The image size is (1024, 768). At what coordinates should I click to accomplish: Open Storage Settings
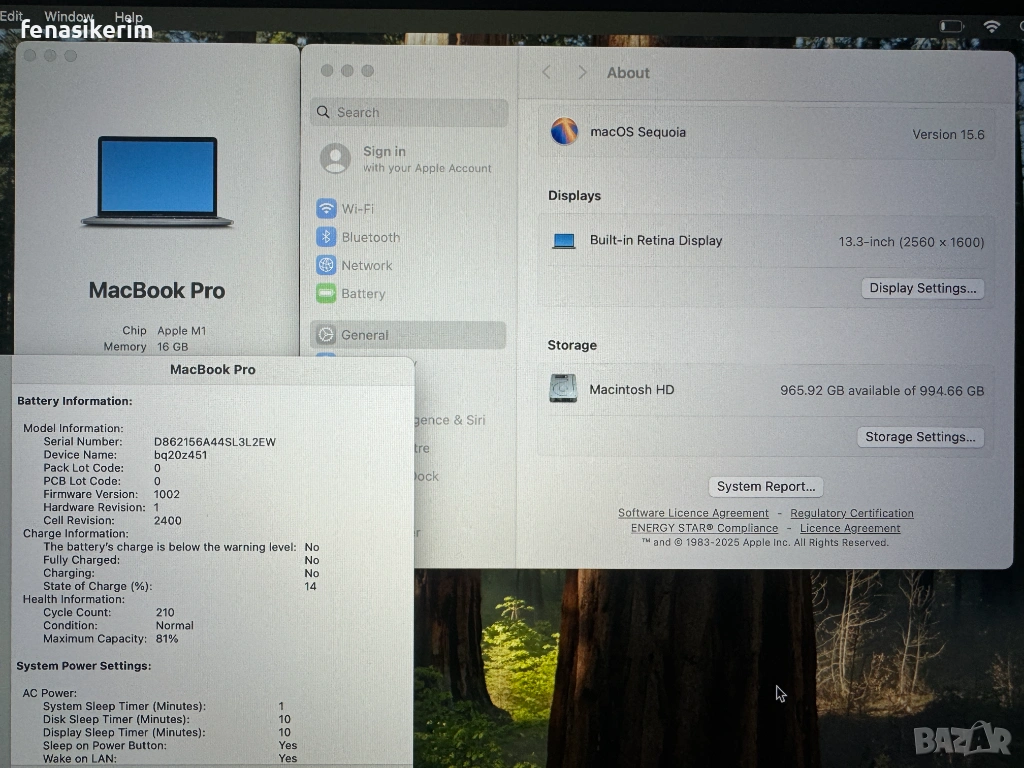tap(920, 437)
